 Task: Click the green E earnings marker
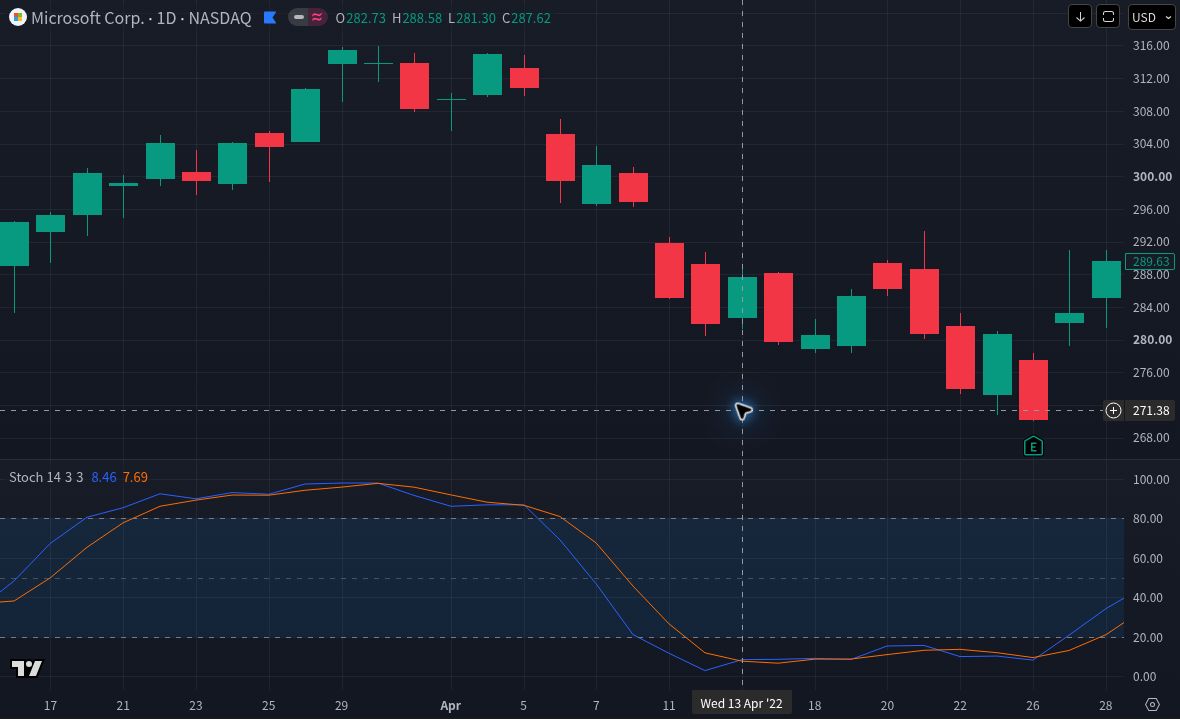[x=1033, y=446]
